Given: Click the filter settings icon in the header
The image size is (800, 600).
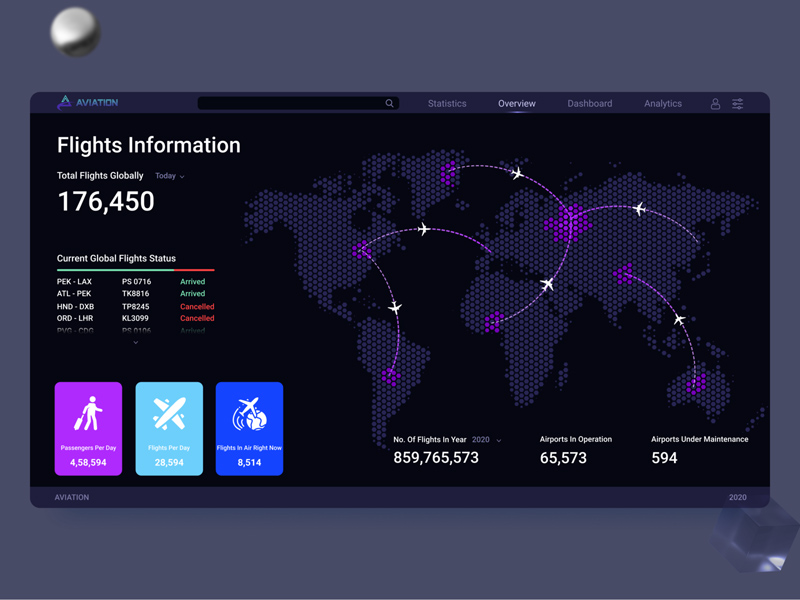Looking at the screenshot, I should (737, 103).
